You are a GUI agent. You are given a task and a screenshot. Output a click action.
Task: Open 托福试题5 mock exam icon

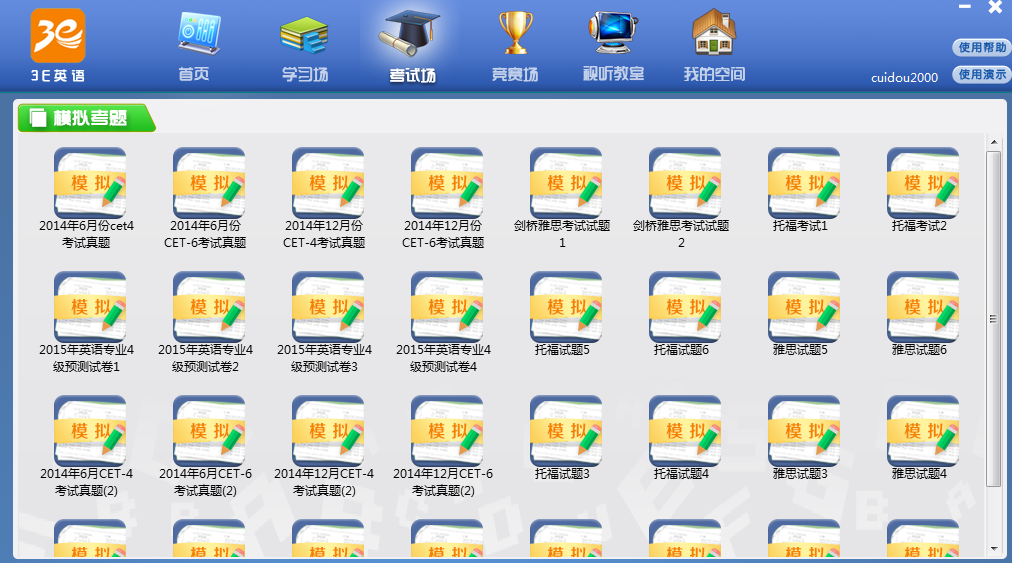point(566,307)
